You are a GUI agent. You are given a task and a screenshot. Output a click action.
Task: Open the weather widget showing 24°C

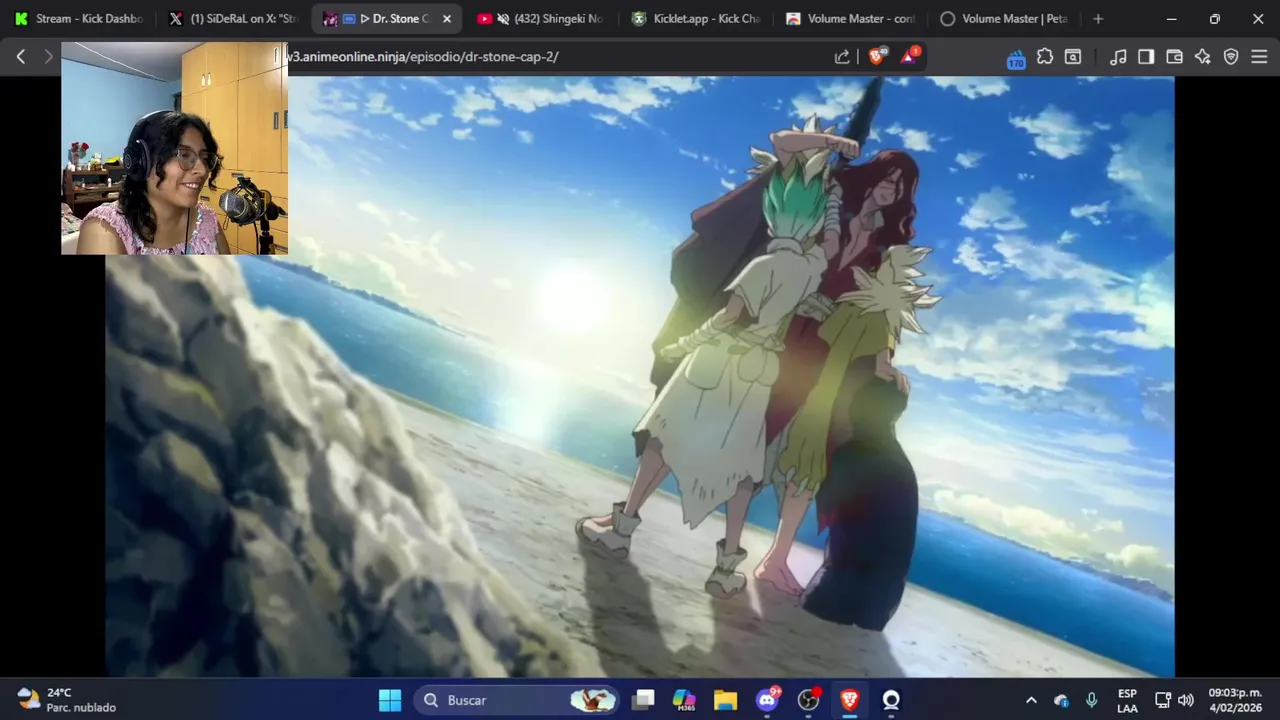click(67, 700)
